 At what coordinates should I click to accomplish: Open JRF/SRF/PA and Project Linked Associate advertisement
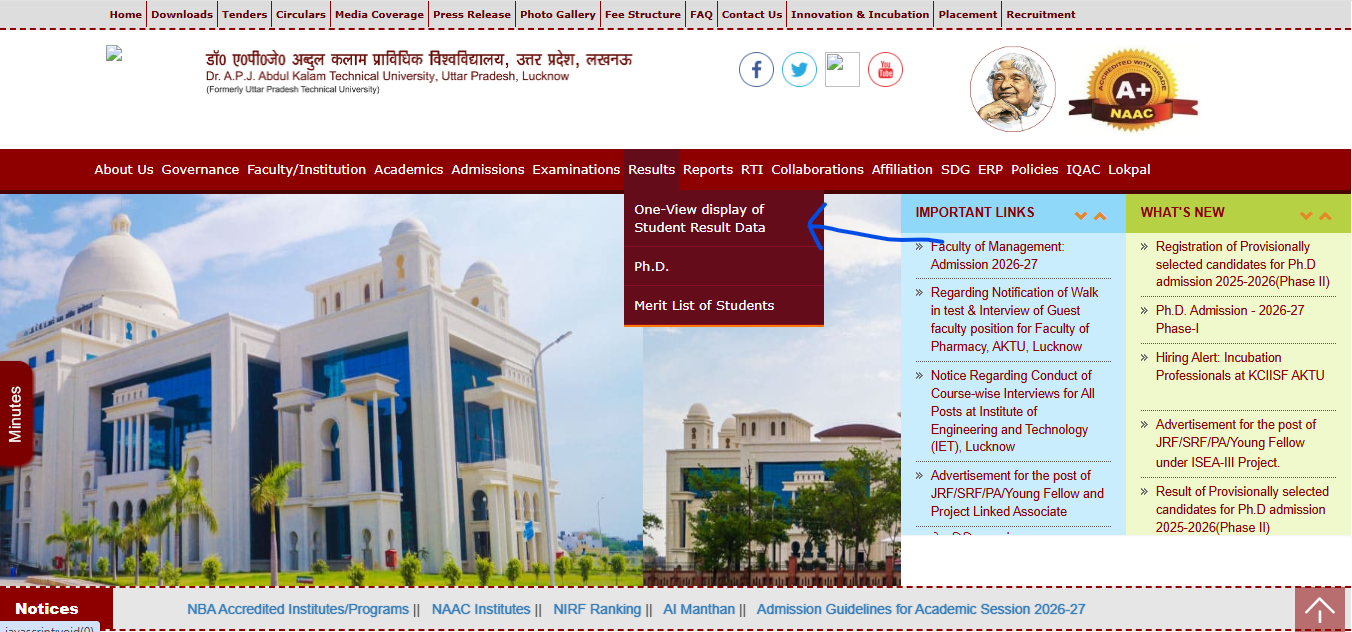[1017, 493]
